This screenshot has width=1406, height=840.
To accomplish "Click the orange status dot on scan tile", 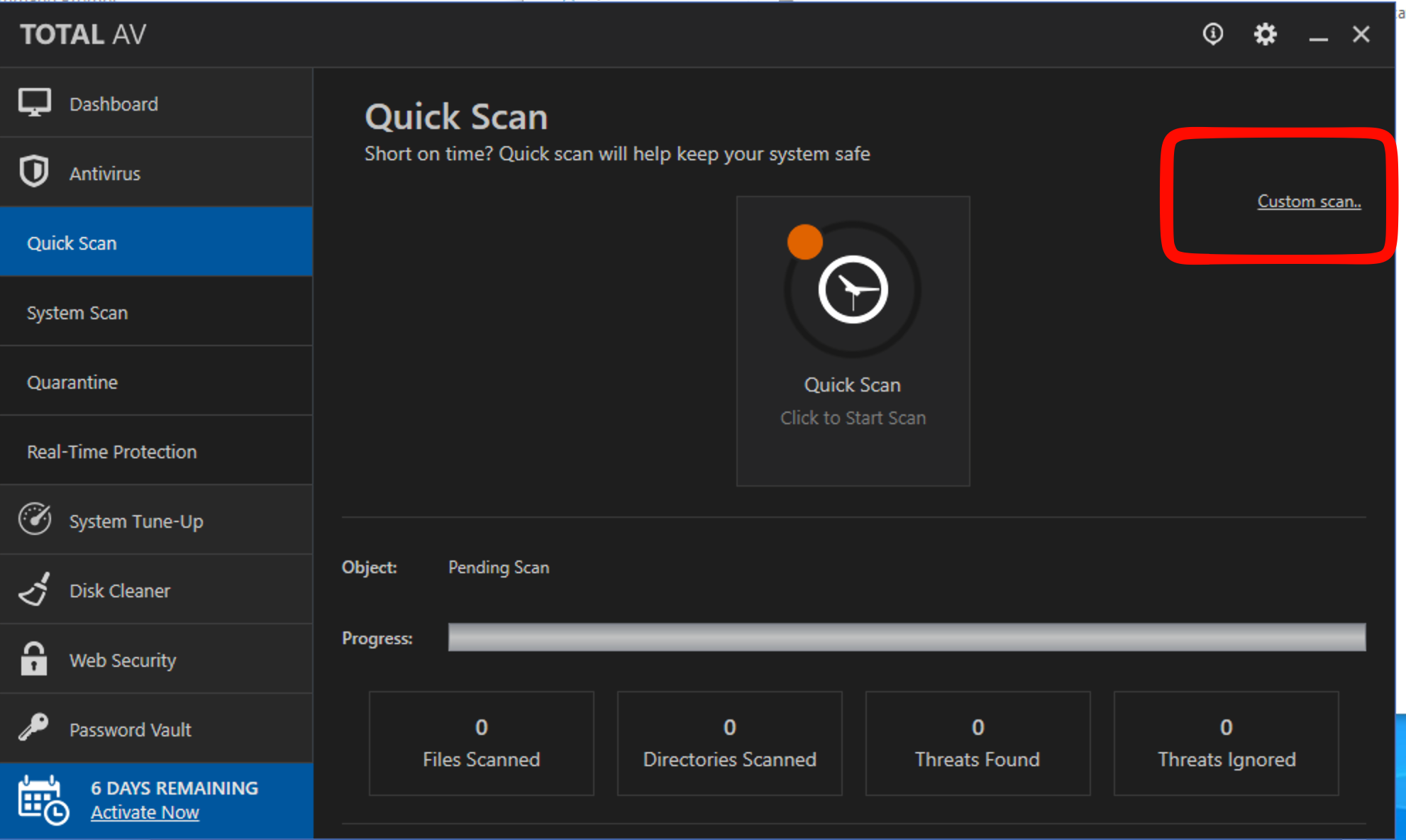I will click(x=804, y=242).
